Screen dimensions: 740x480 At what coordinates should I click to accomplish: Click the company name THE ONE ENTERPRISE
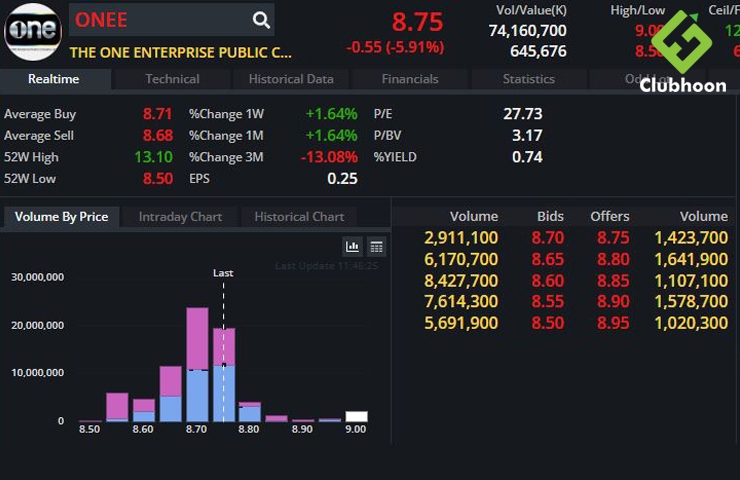[x=180, y=52]
